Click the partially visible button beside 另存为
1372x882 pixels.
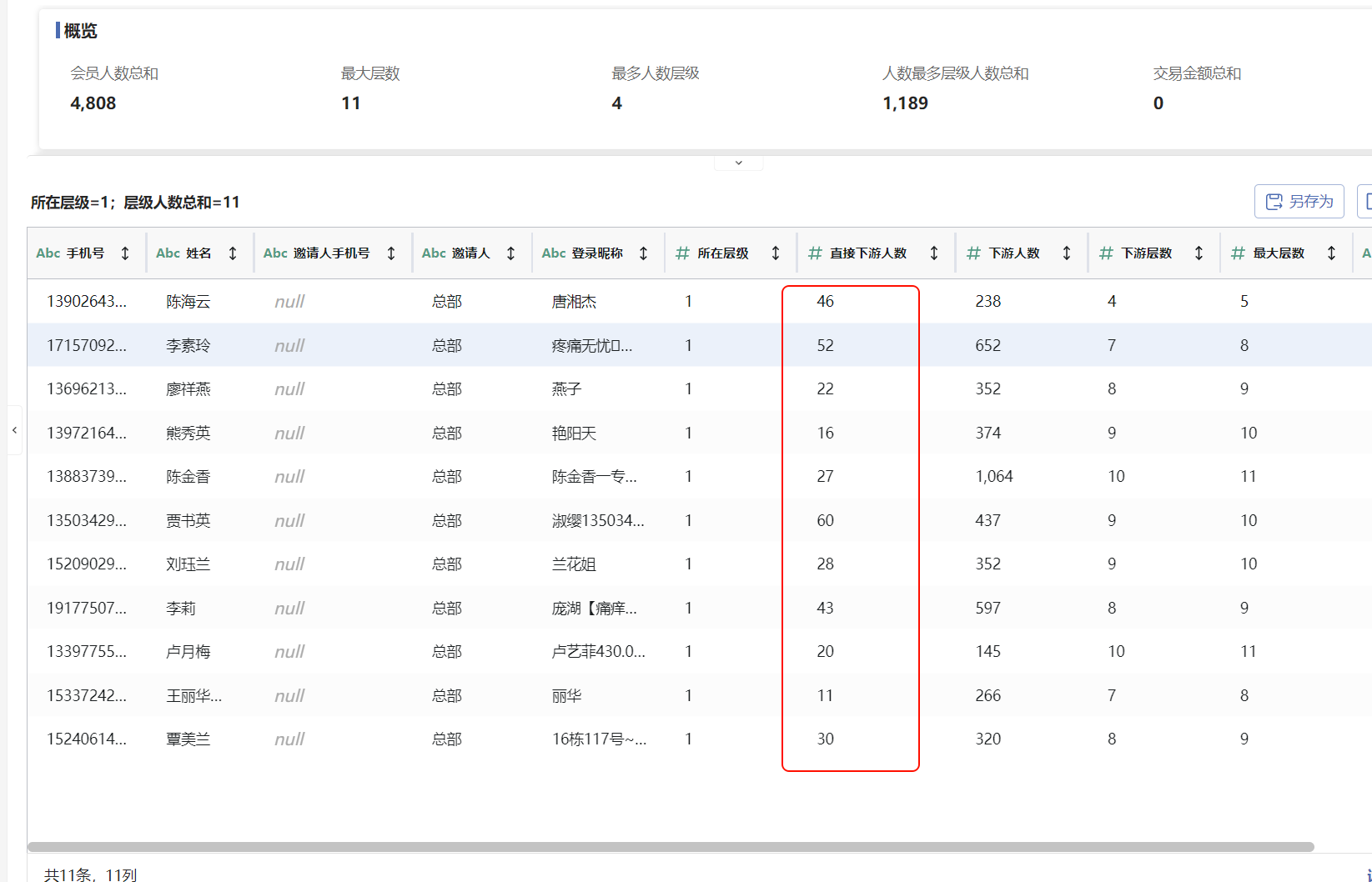point(1364,202)
